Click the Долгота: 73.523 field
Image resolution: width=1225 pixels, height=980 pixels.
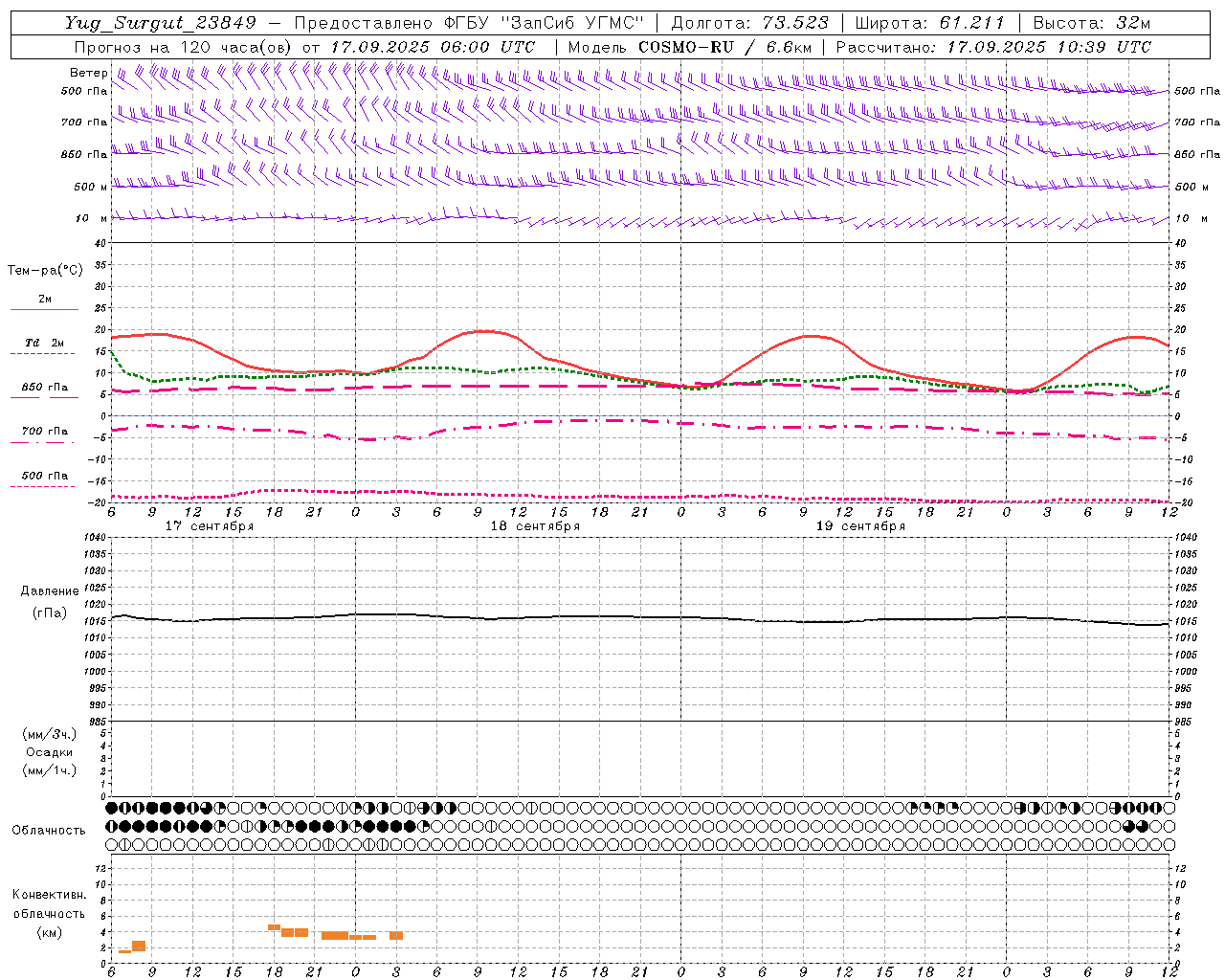[x=750, y=23]
